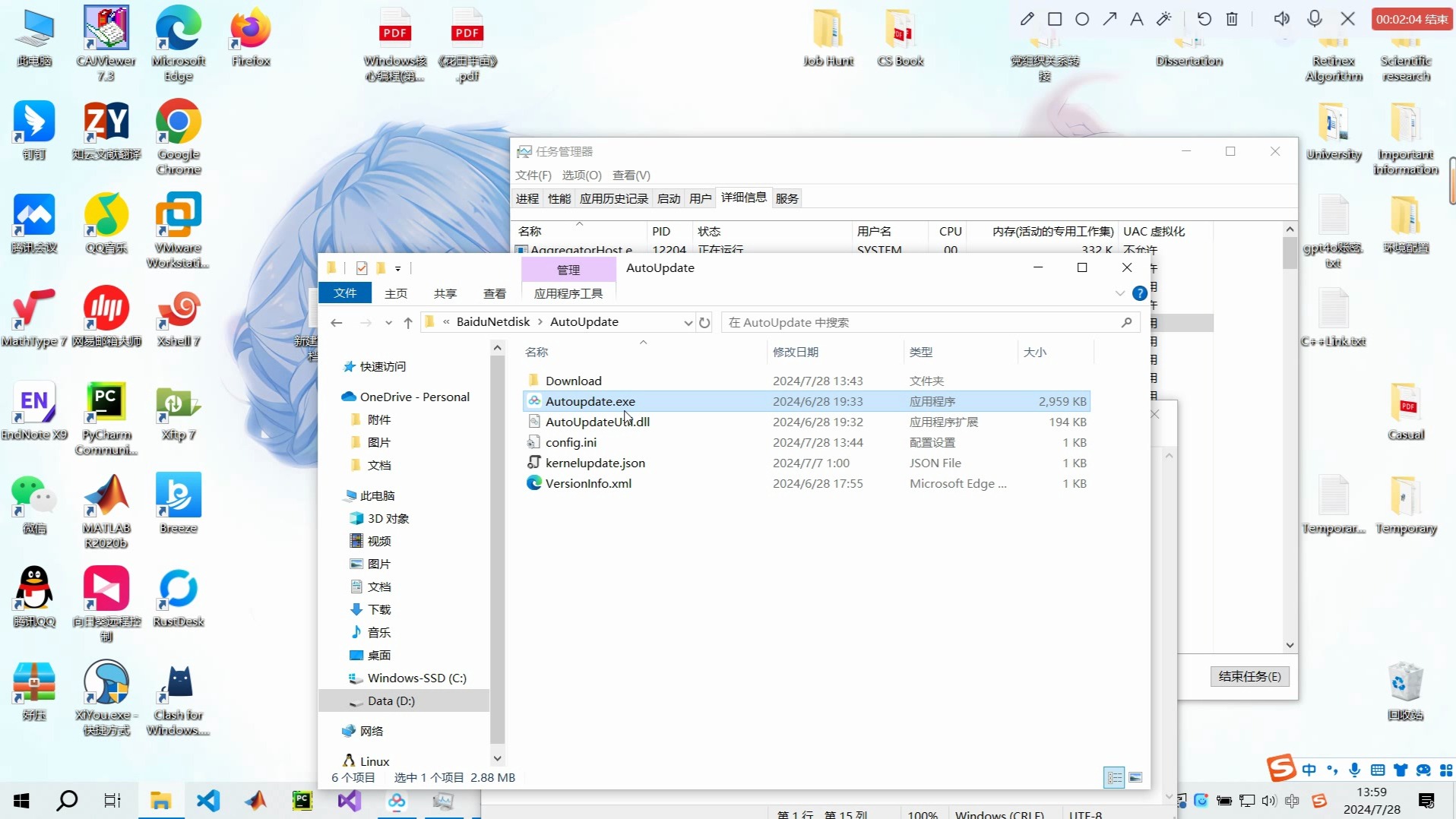Refresh the AutoUpdate folder address bar
Image resolution: width=1456 pixels, height=819 pixels.
tap(704, 322)
